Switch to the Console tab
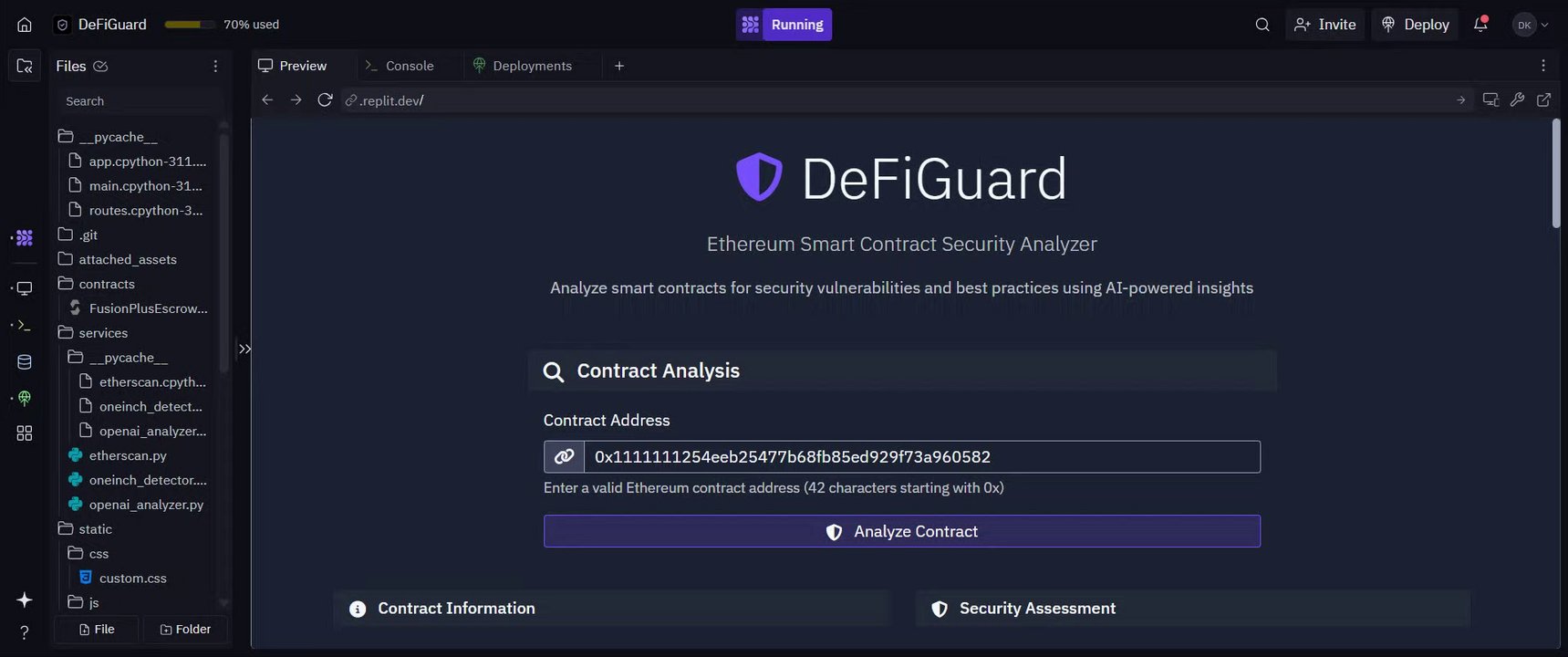The image size is (1568, 657). point(400,66)
